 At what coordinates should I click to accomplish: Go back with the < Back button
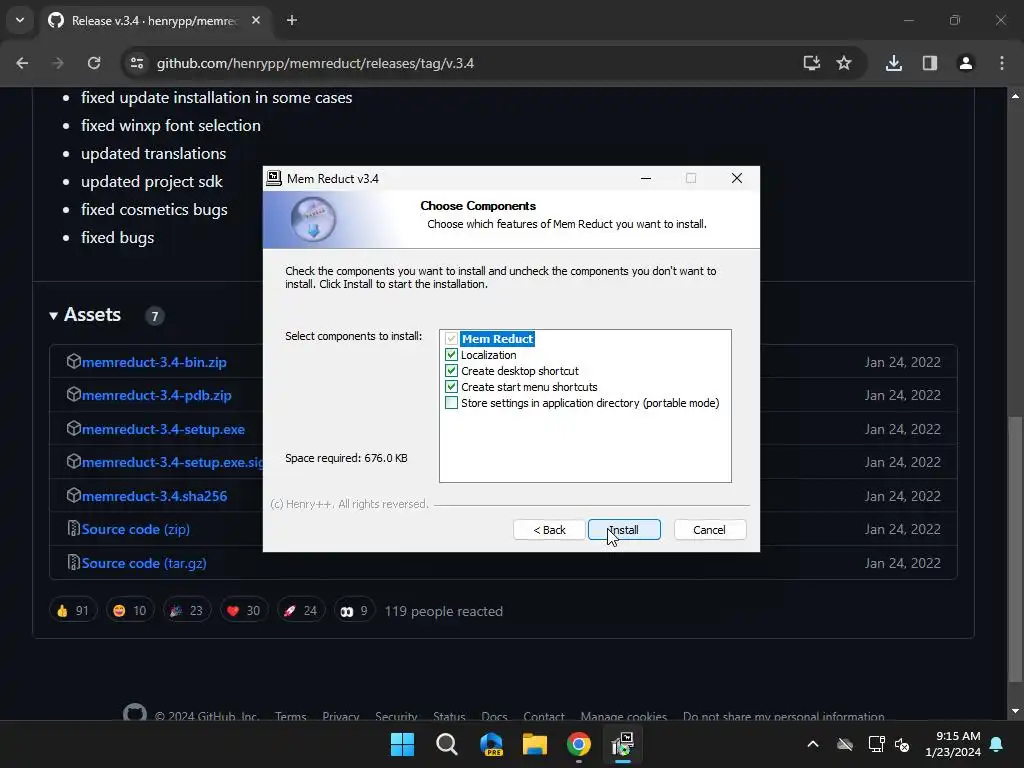coord(549,530)
